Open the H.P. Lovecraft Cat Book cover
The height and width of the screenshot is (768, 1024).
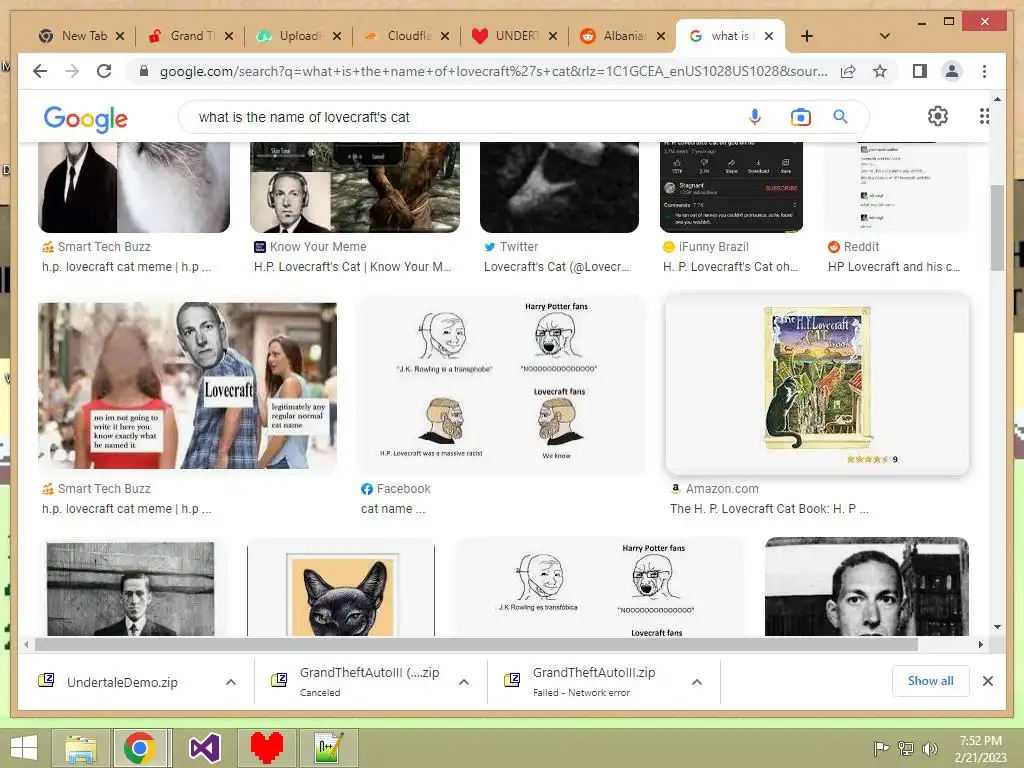click(817, 384)
